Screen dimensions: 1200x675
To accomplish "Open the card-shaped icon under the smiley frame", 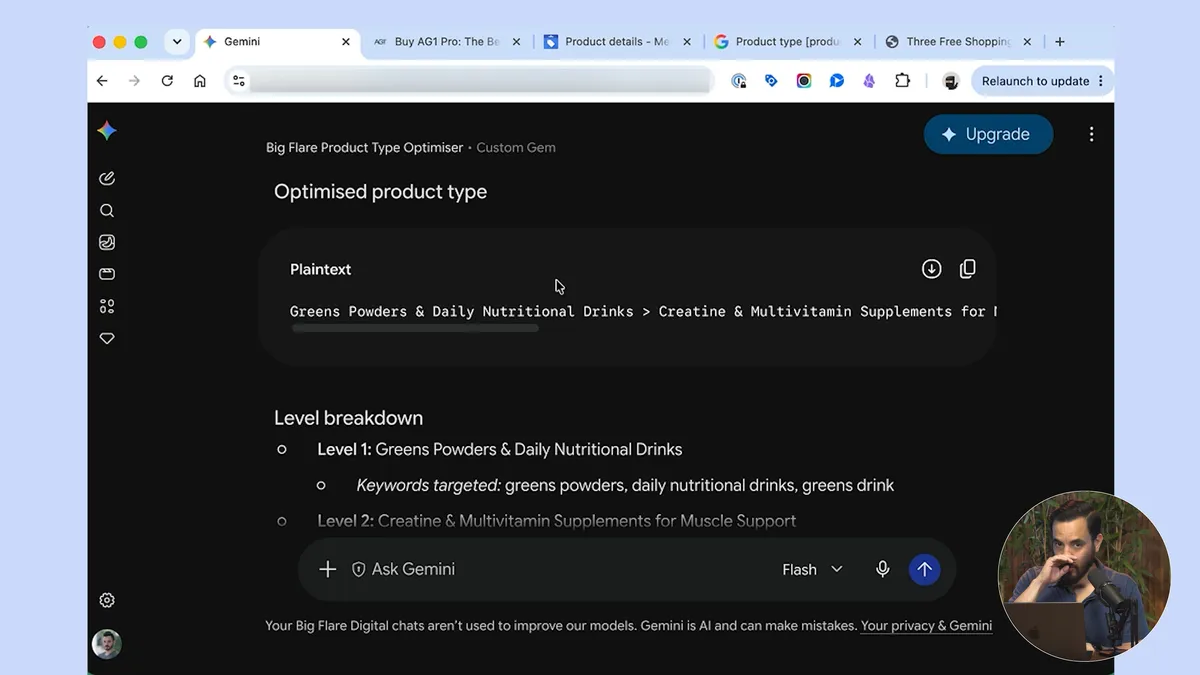I will (107, 274).
